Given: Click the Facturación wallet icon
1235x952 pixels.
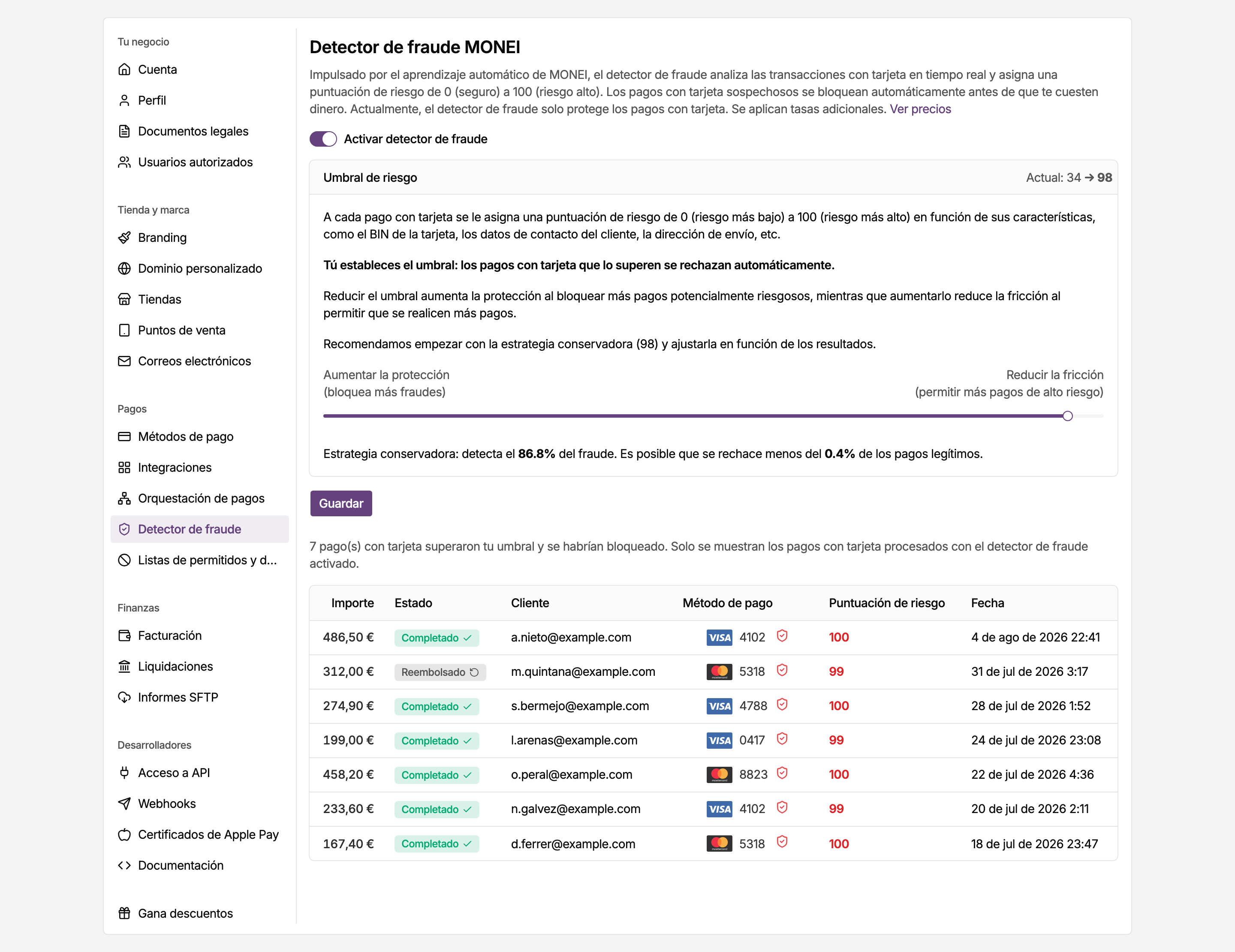Looking at the screenshot, I should coord(124,636).
